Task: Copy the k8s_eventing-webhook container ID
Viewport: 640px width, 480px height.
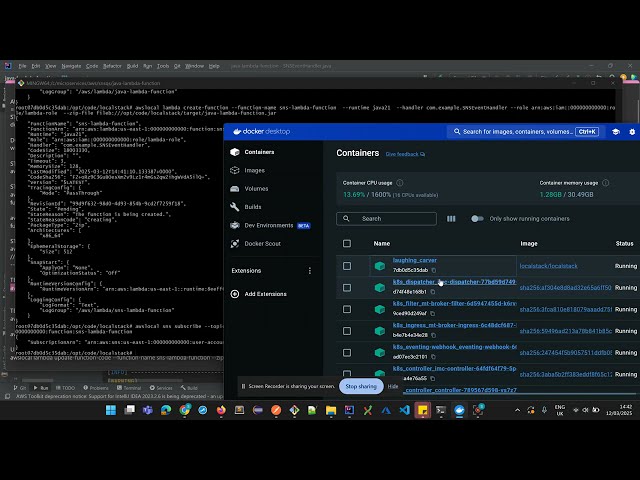Action: 433,357
